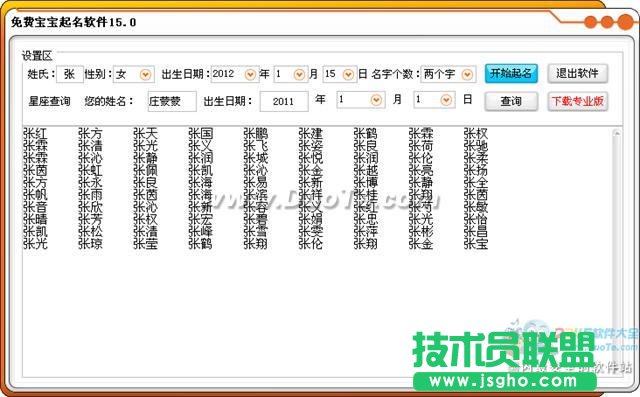Select the name 张娟 in the list

(x=311, y=219)
